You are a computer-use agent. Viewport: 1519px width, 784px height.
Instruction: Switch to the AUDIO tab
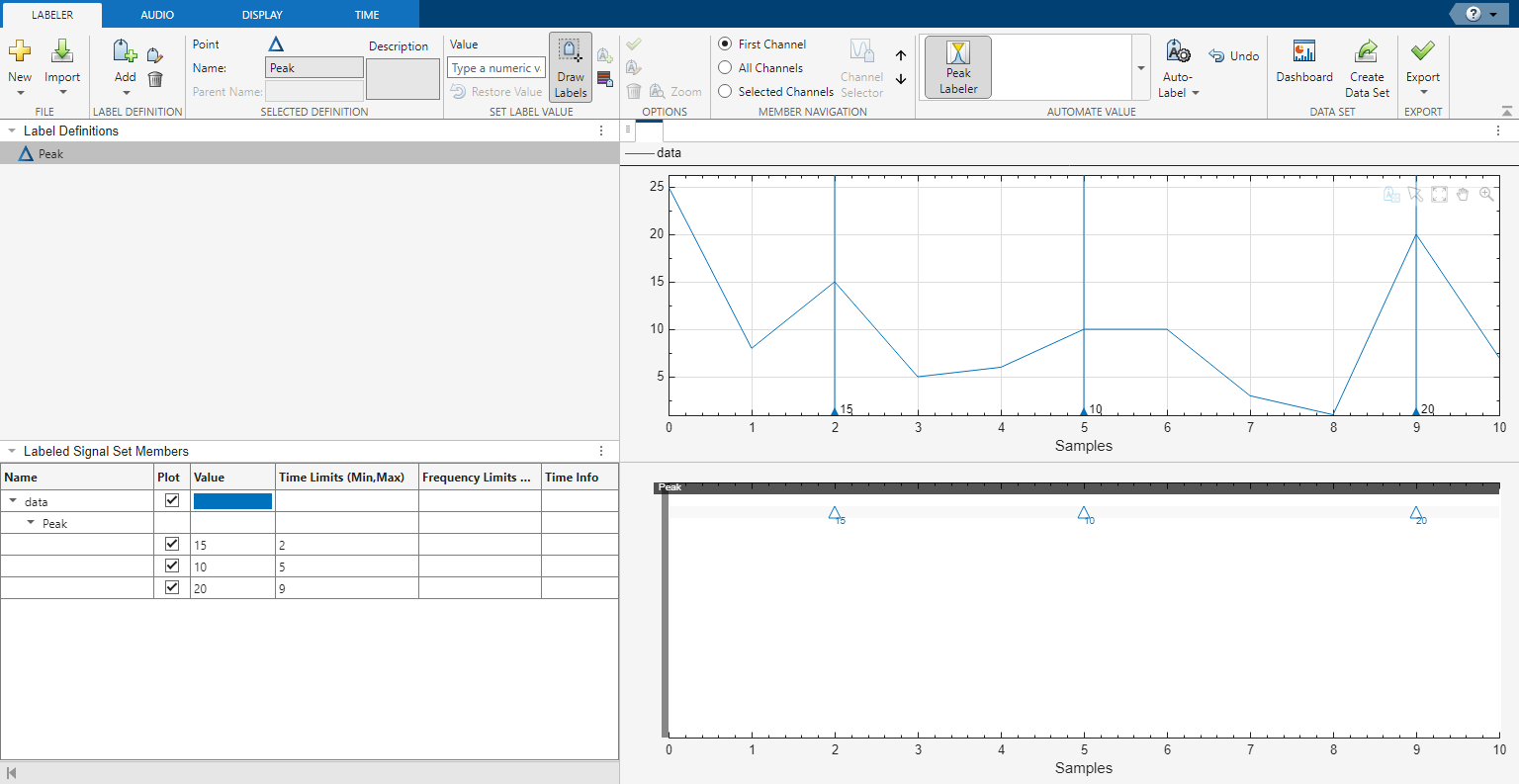point(157,15)
